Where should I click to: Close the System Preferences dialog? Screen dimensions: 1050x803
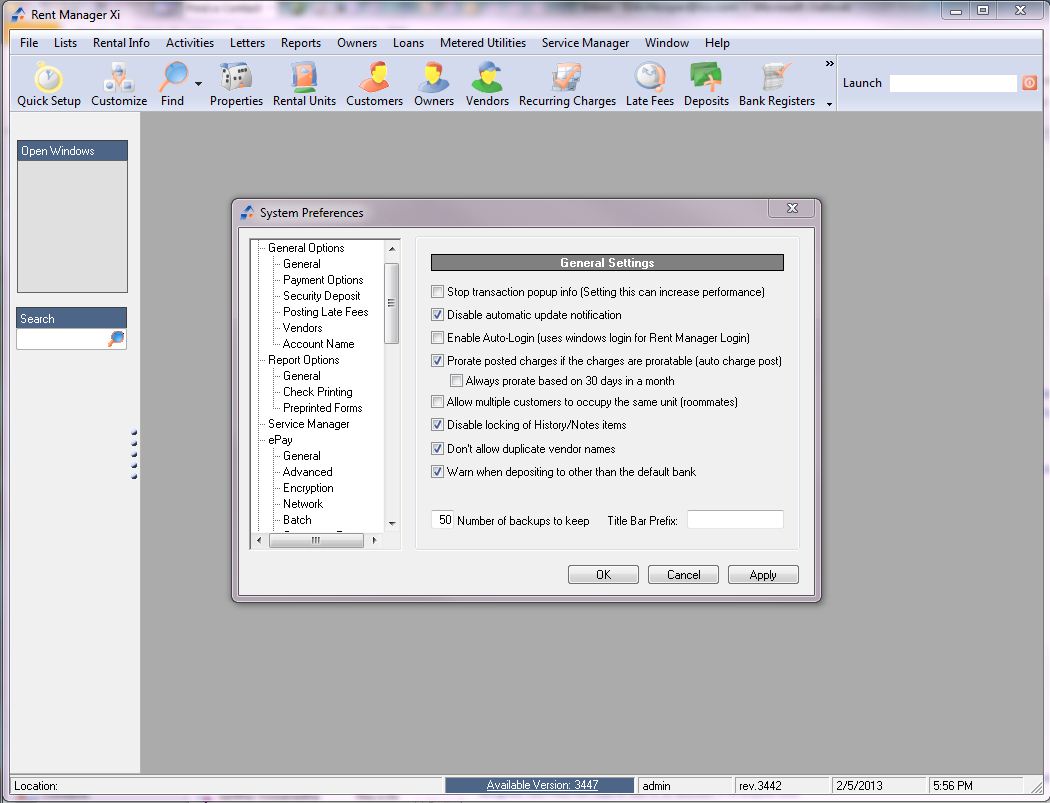pyautogui.click(x=792, y=208)
